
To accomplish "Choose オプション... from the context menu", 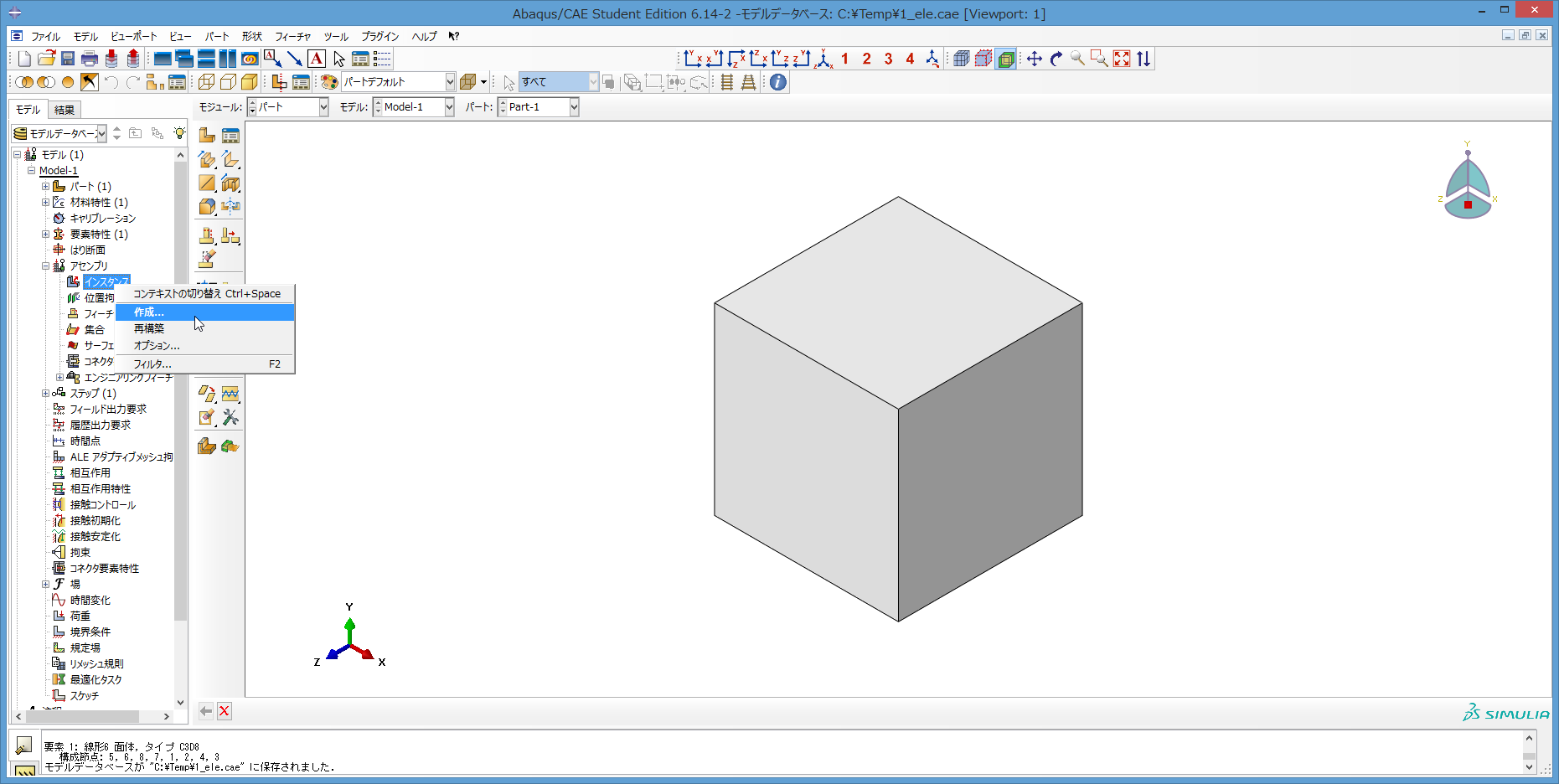I will [204, 346].
